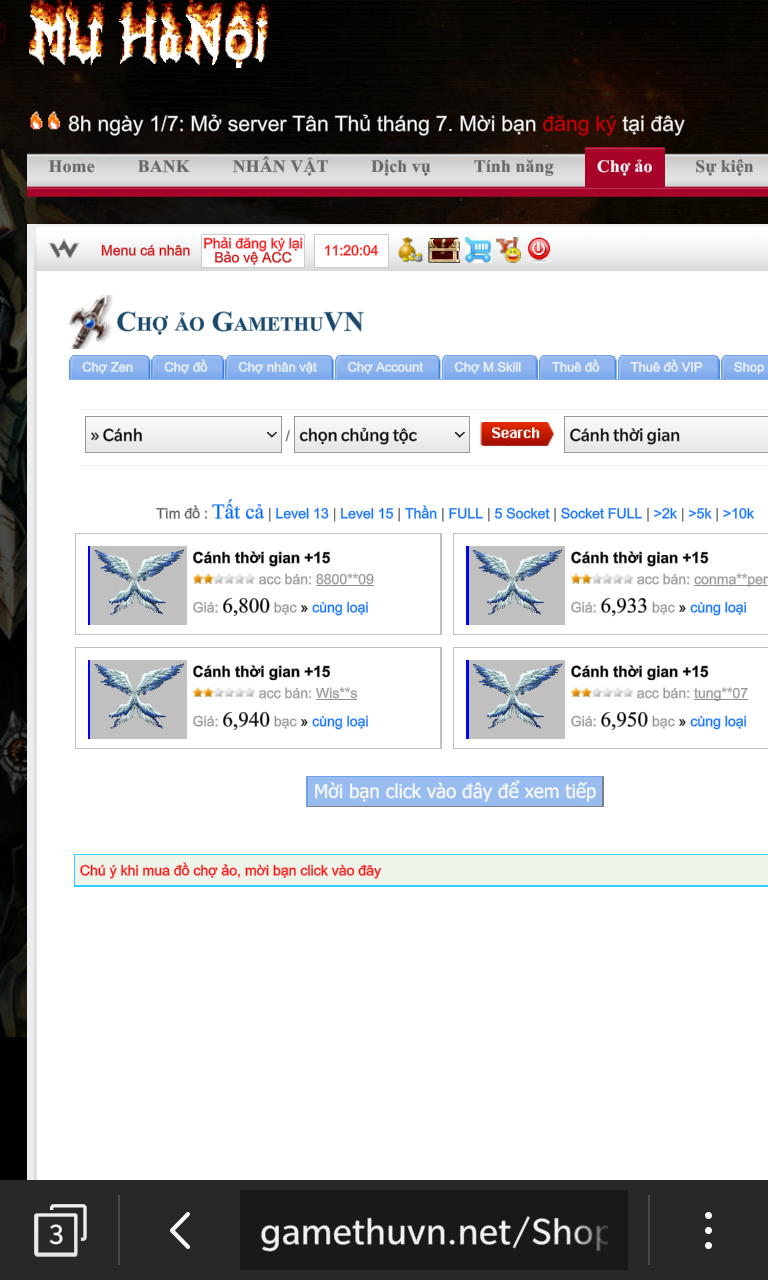Image resolution: width=768 pixels, height=1280 pixels.
Task: Open the browser three-dot menu
Action: click(x=708, y=1231)
